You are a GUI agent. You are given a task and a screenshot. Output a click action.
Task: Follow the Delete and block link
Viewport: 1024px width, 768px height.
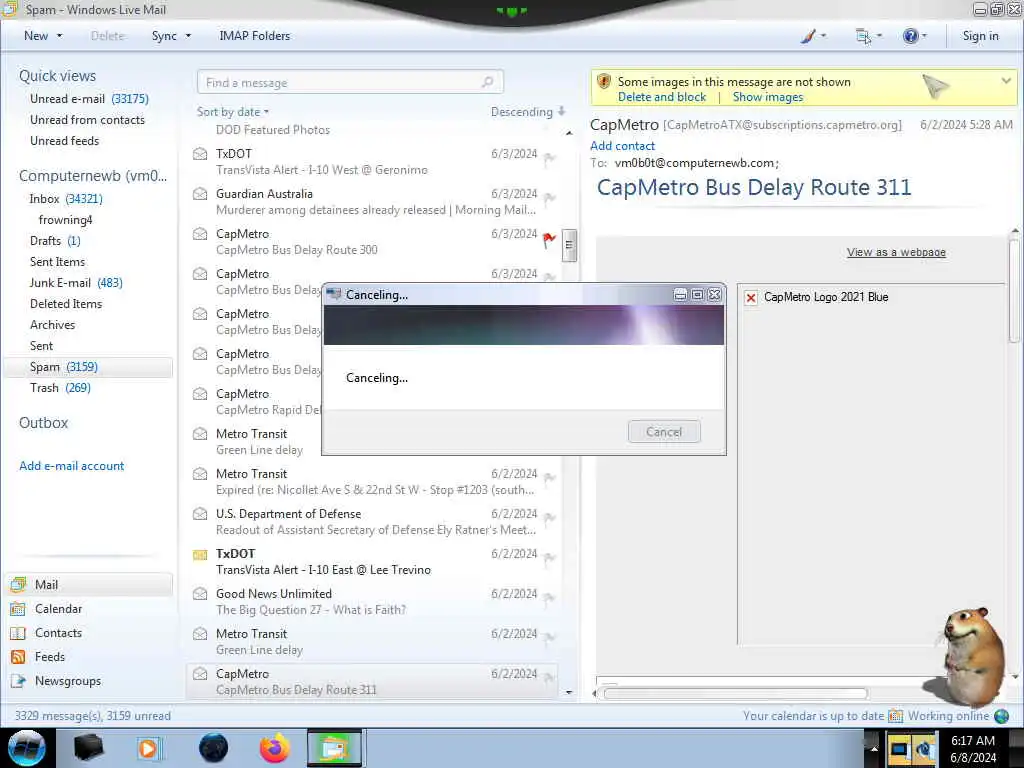point(662,97)
